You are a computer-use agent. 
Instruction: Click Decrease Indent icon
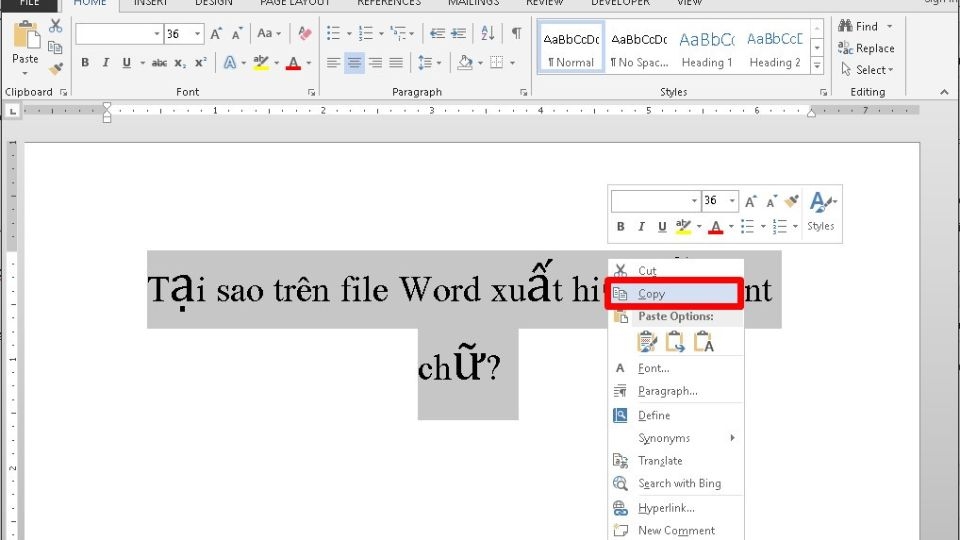tap(437, 33)
